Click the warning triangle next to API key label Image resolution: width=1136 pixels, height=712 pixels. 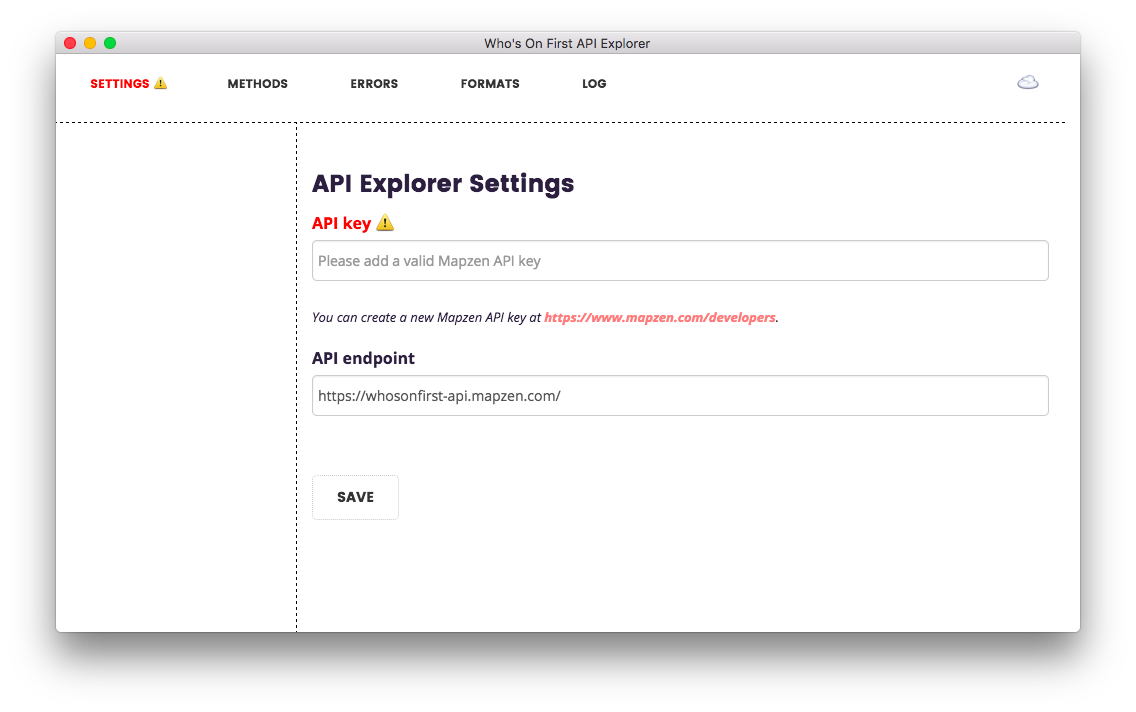(x=385, y=223)
